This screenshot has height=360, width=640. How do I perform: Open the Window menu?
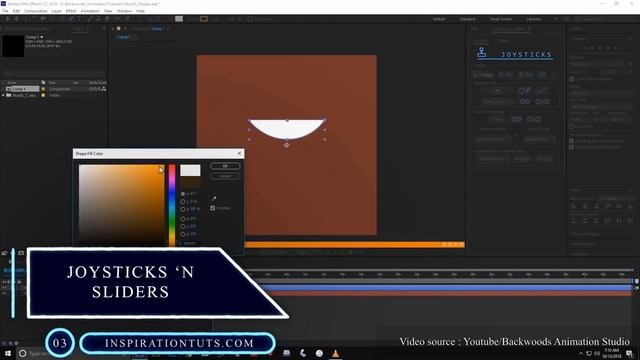tap(124, 11)
